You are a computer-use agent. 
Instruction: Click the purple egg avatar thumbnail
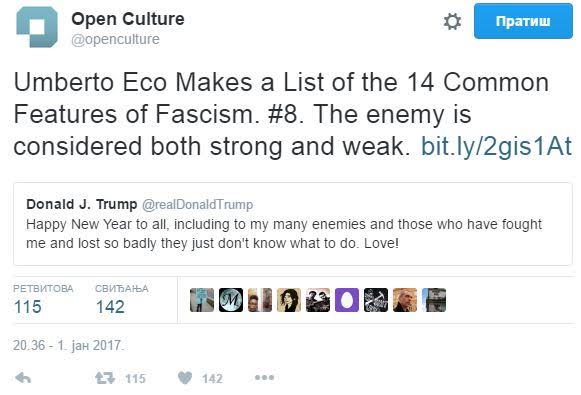click(x=347, y=300)
